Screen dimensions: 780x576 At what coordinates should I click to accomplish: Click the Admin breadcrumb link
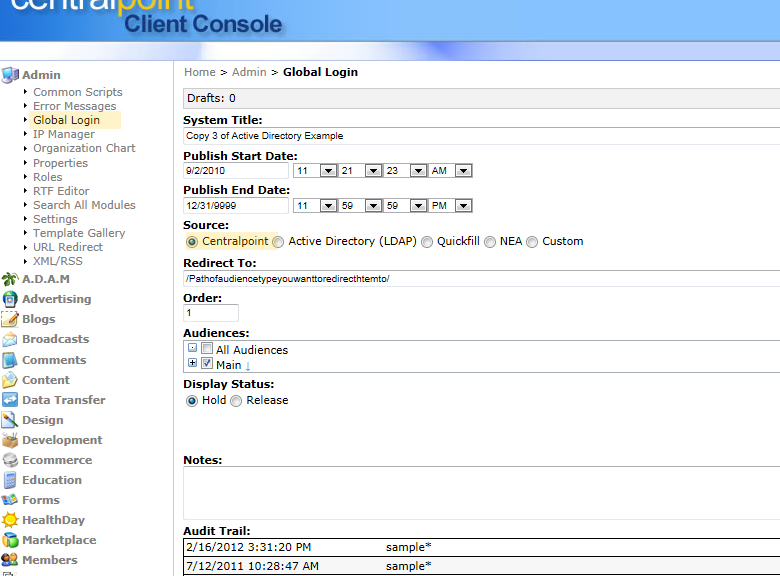(x=249, y=72)
